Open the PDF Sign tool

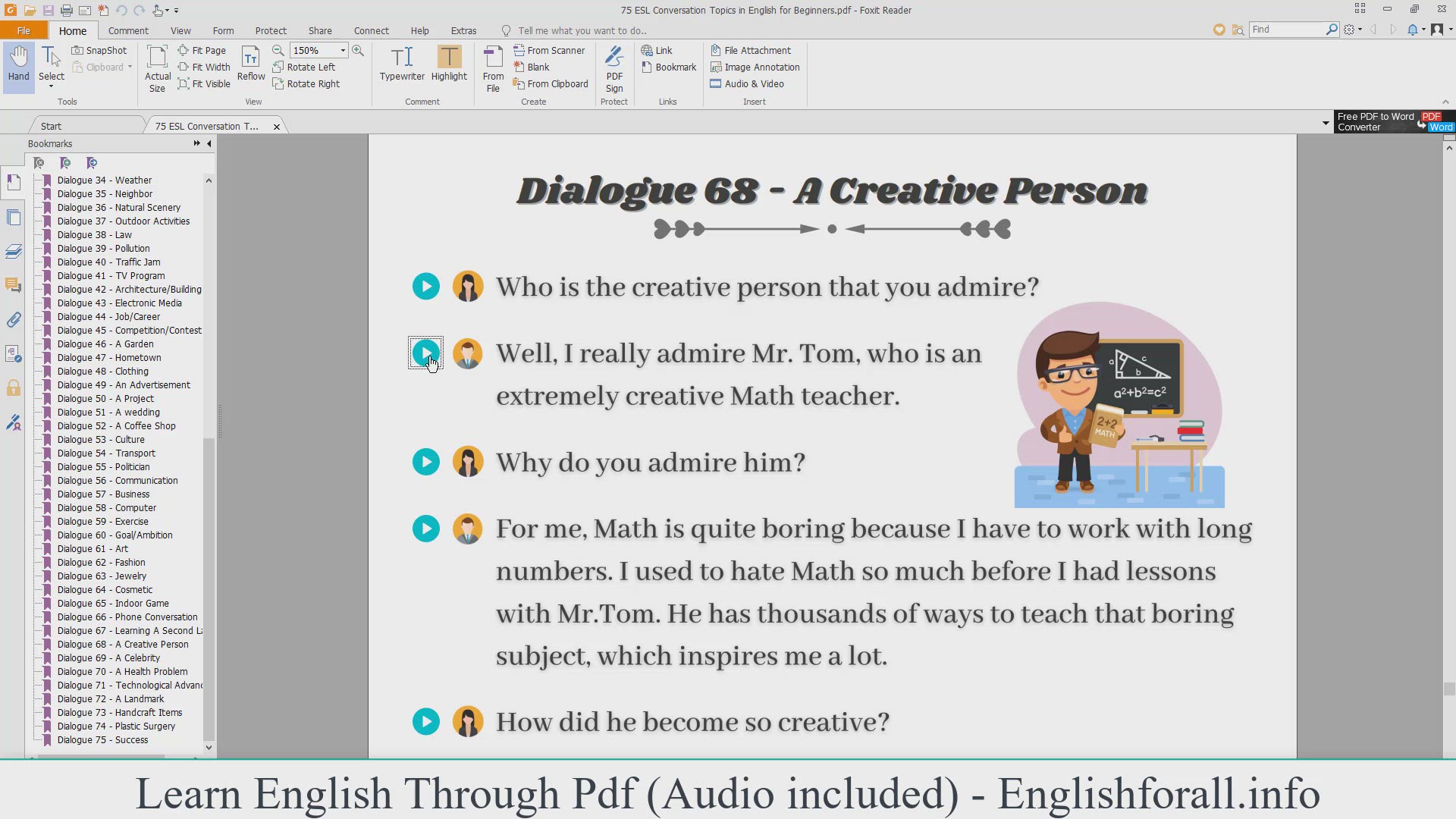[x=614, y=68]
